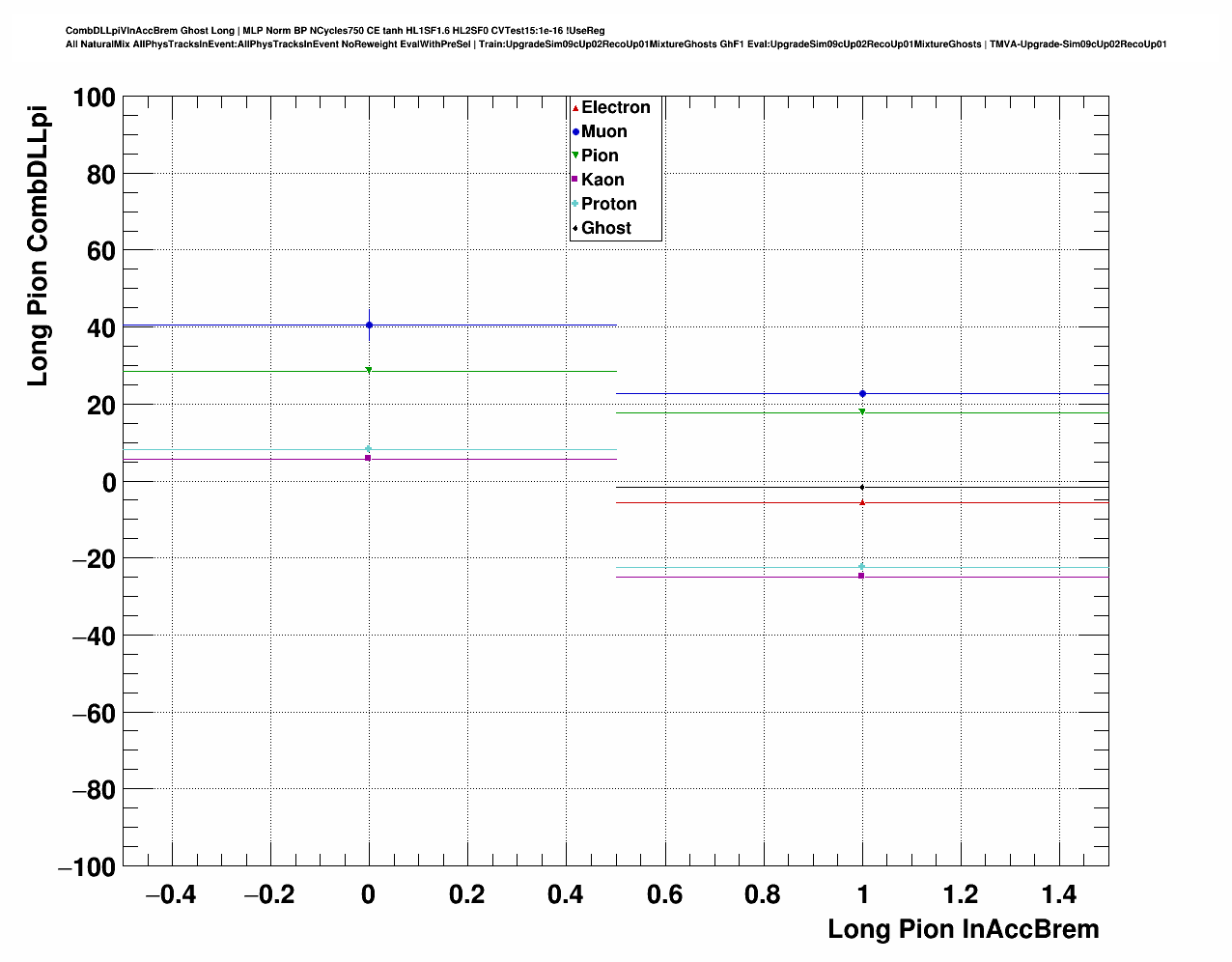
Task: Click the X axis label −0.4
Action: click(x=171, y=894)
